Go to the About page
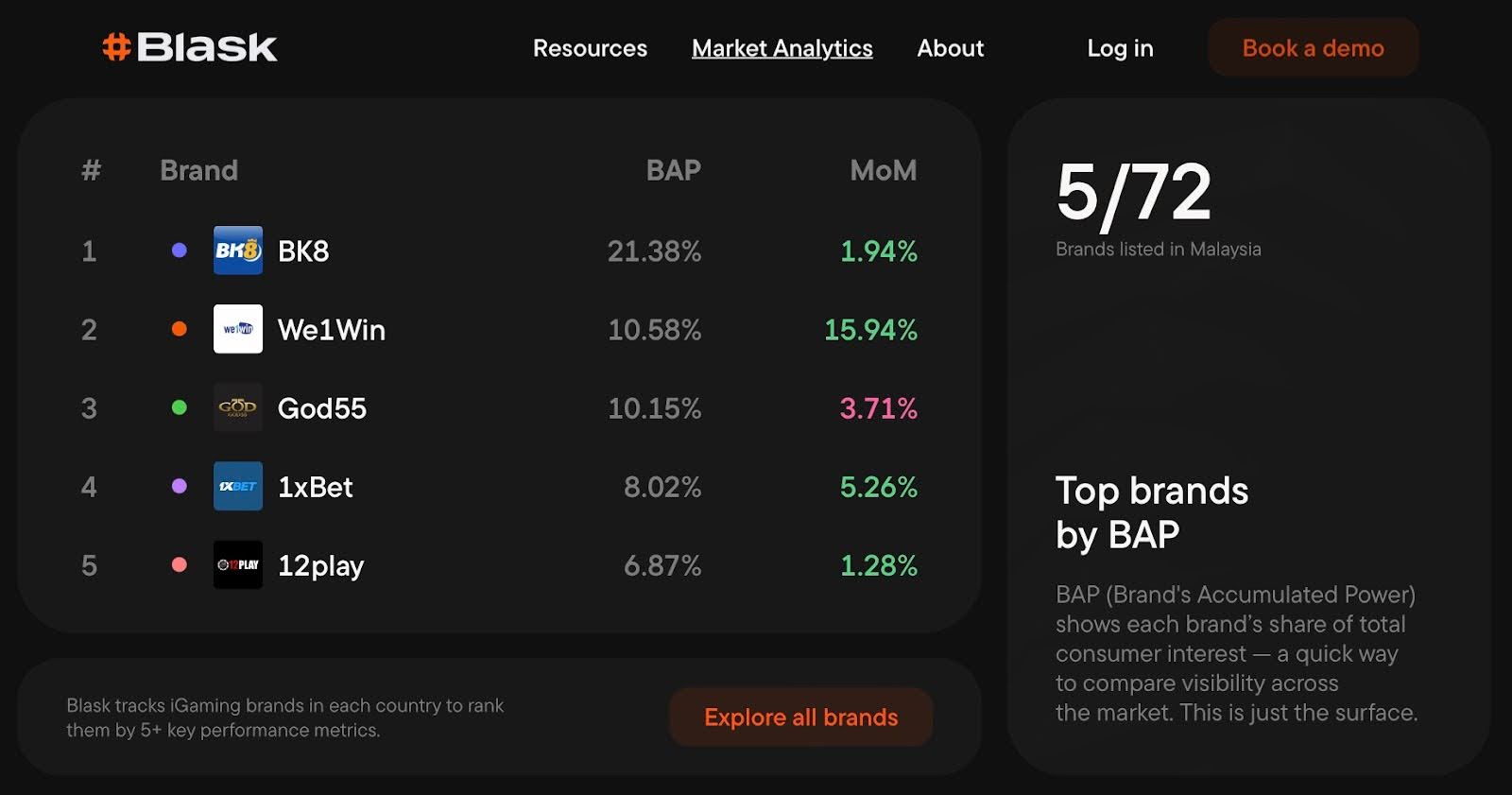The image size is (1512, 795). point(950,48)
